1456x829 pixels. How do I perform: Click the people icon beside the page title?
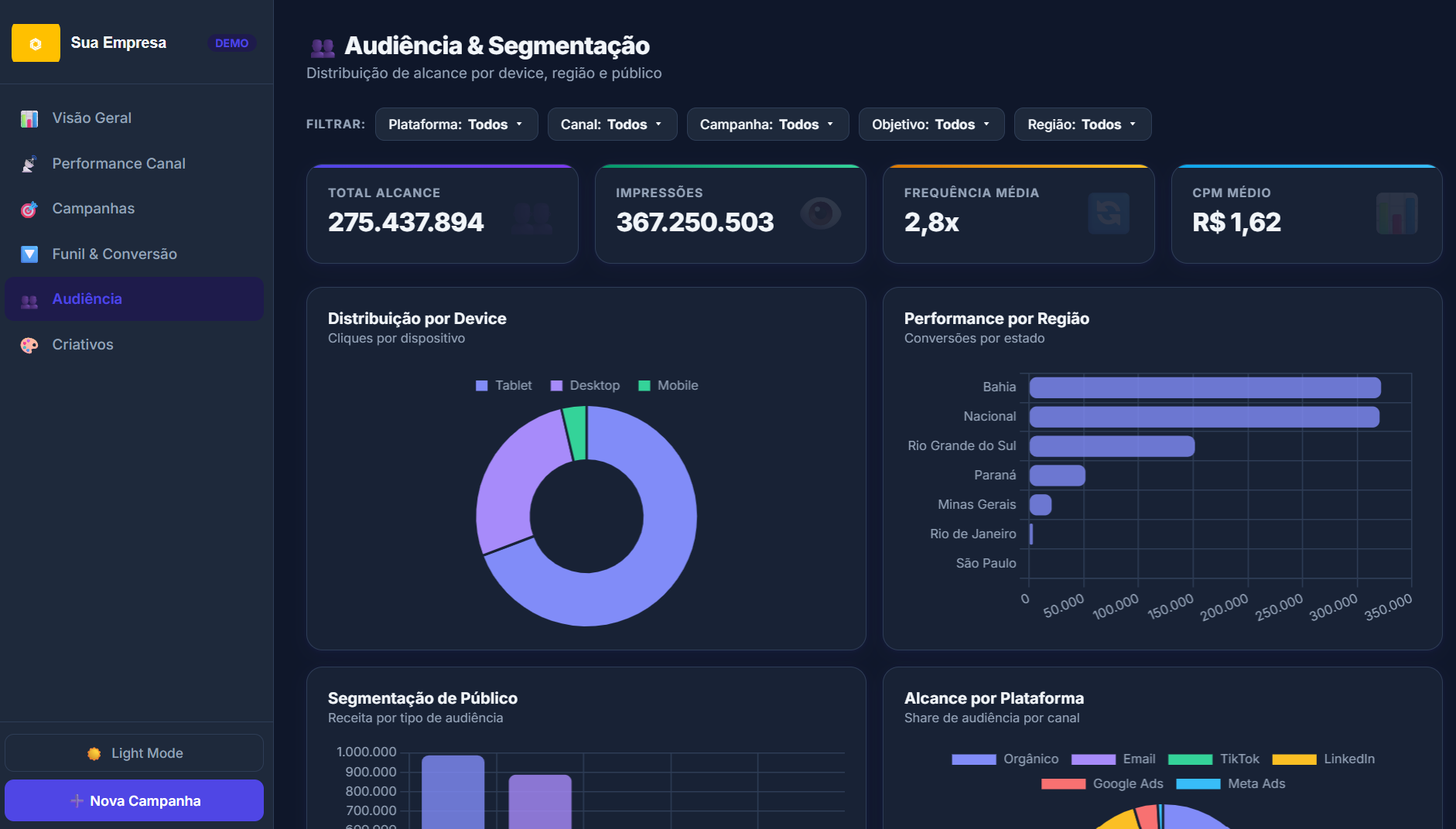[x=322, y=47]
